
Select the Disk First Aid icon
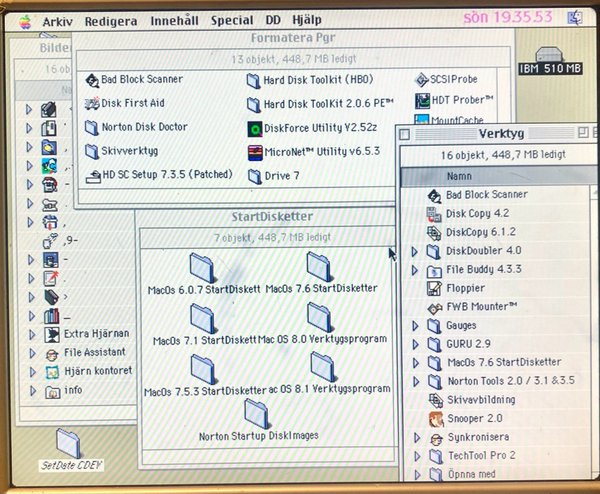[92, 103]
